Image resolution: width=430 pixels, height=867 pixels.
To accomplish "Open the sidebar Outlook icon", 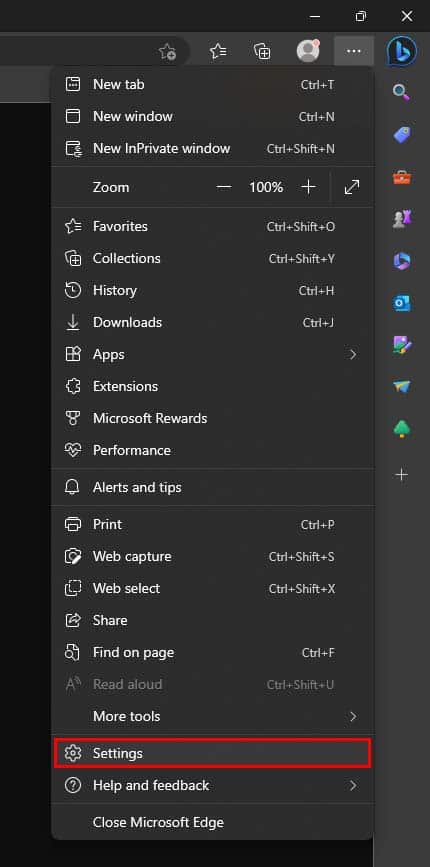I will click(x=402, y=303).
